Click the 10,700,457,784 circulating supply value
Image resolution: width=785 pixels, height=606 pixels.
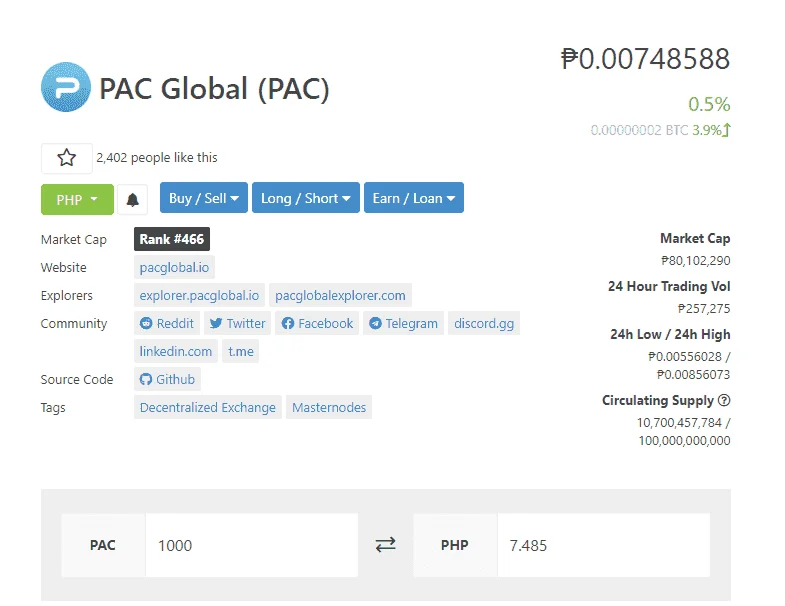click(679, 423)
